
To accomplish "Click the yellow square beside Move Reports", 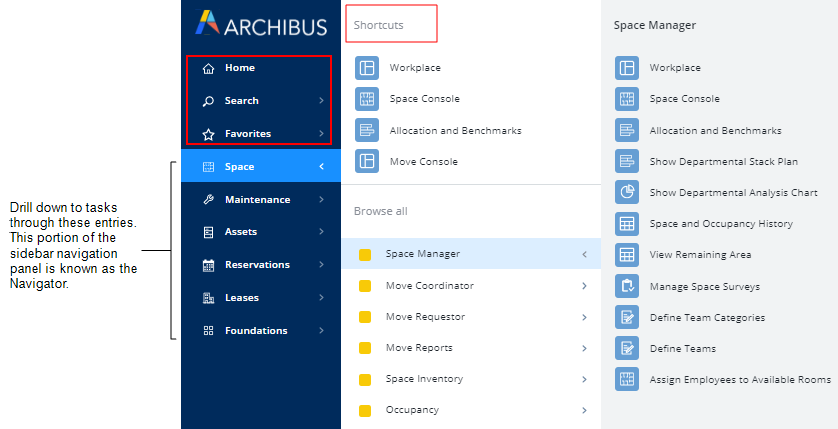I will tap(365, 348).
